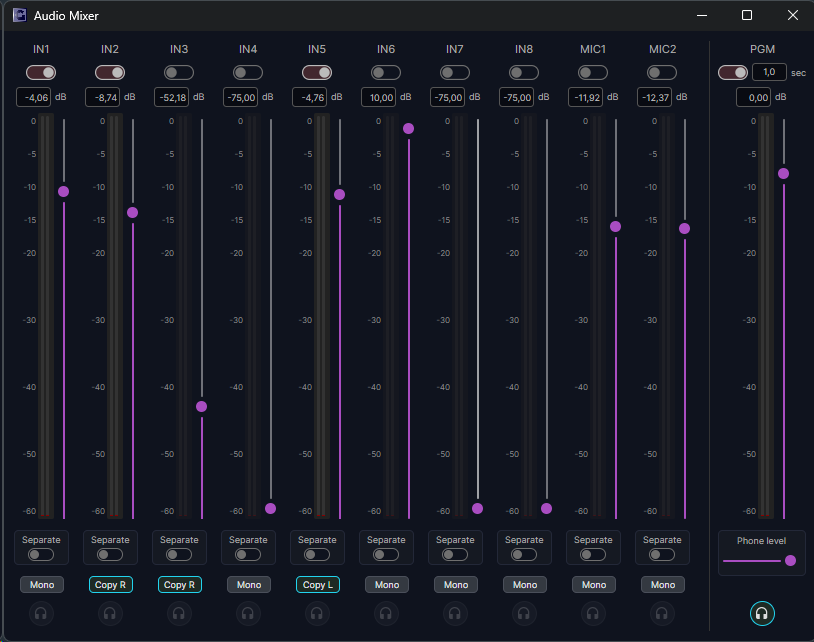Click the MIC1 fader knob
This screenshot has height=642, width=814.
pyautogui.click(x=616, y=227)
